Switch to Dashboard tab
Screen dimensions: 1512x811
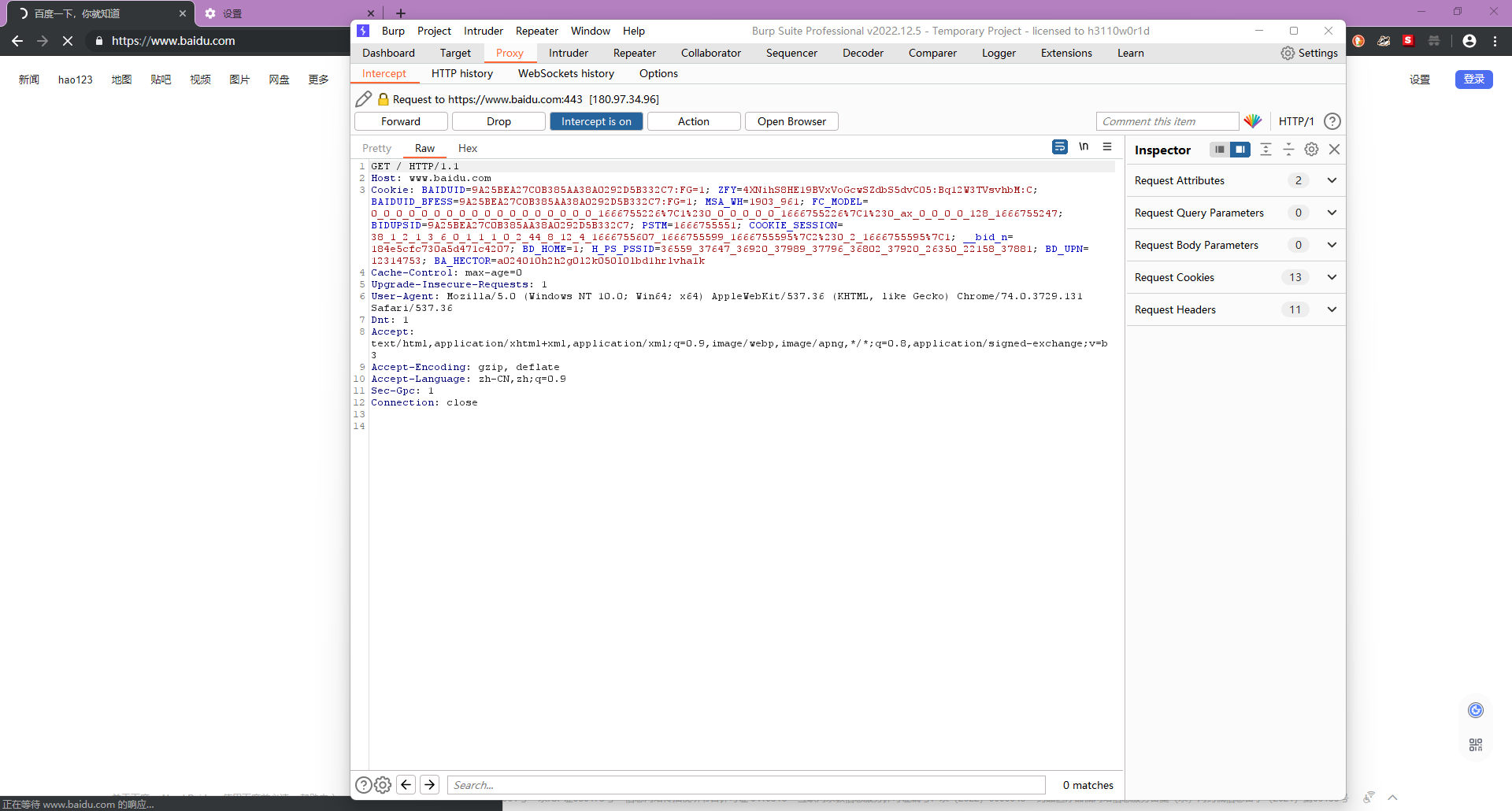(388, 53)
